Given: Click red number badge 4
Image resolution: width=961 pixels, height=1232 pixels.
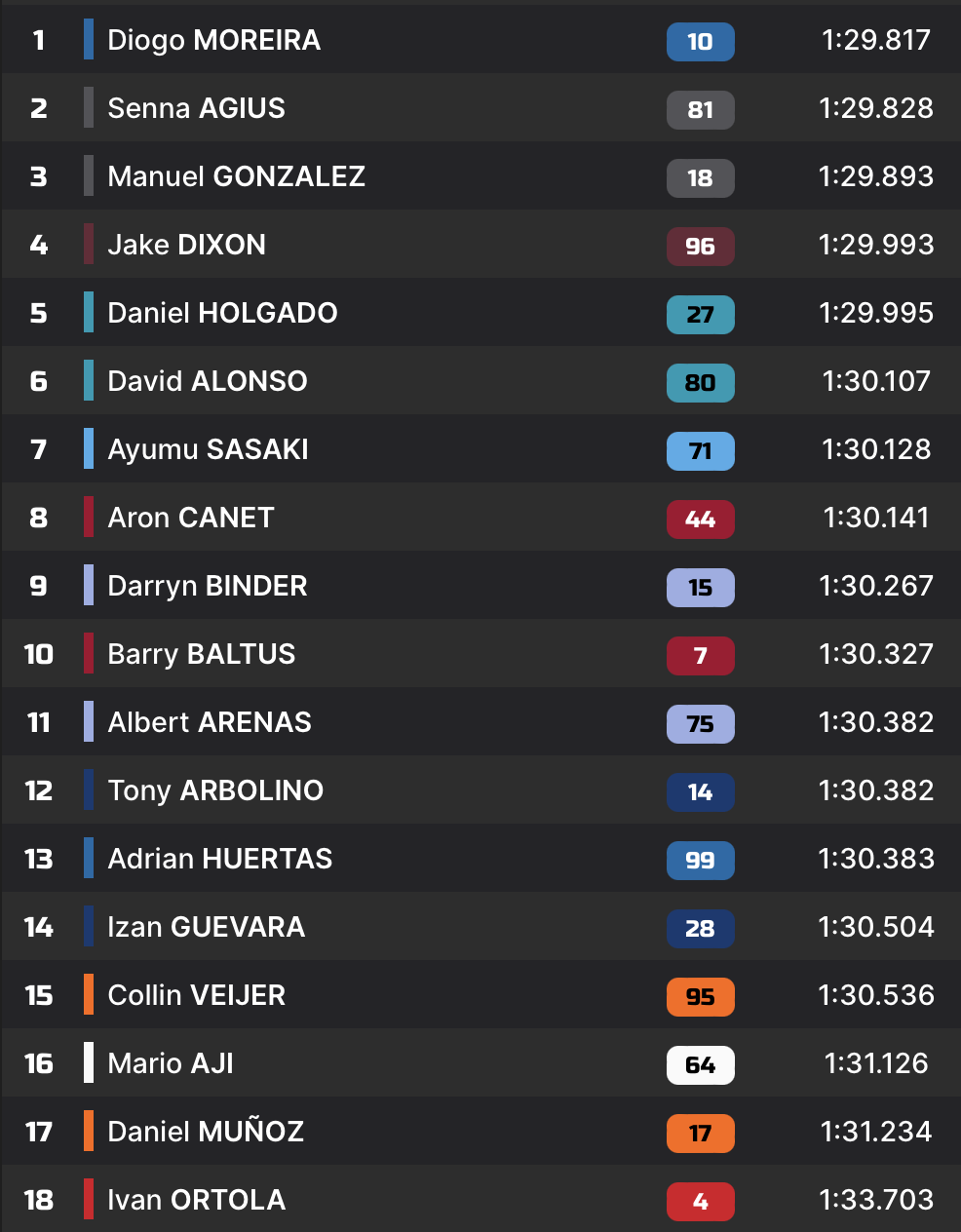Looking at the screenshot, I should [x=700, y=1202].
